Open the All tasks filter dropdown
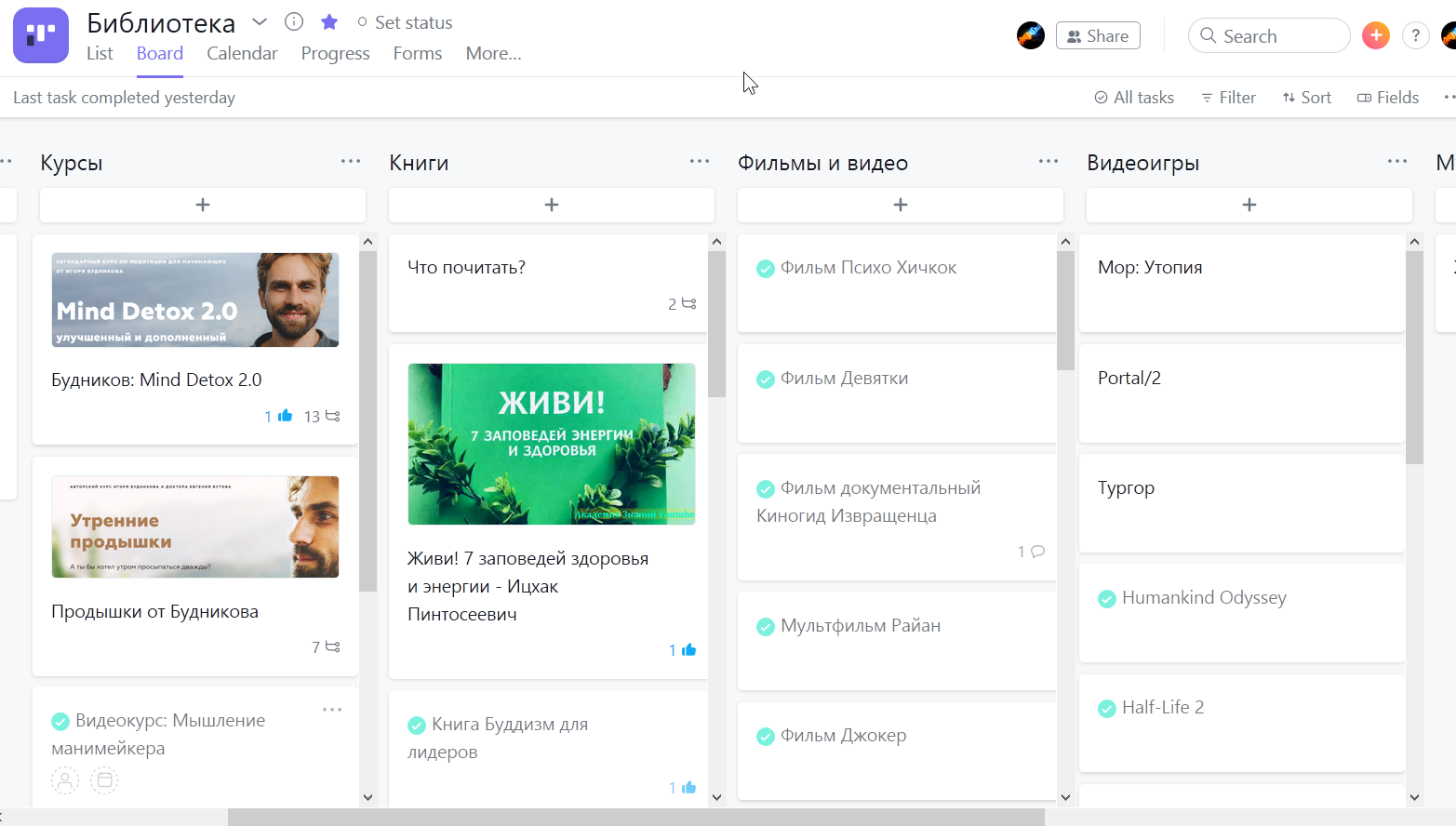Image resolution: width=1456 pixels, height=826 pixels. [x=1134, y=98]
